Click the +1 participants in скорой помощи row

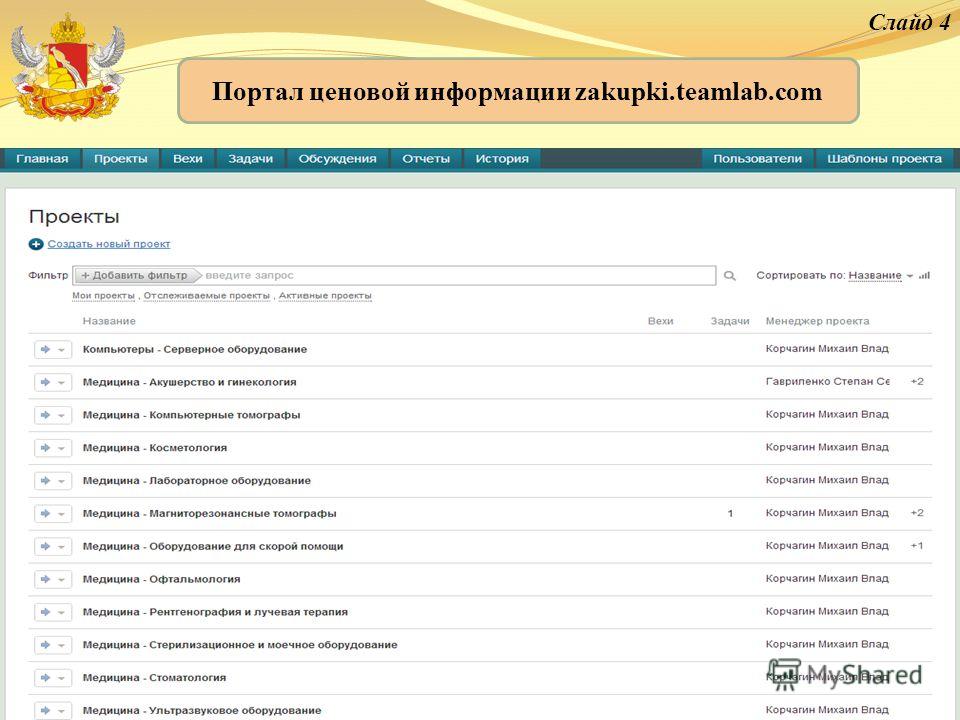(917, 546)
